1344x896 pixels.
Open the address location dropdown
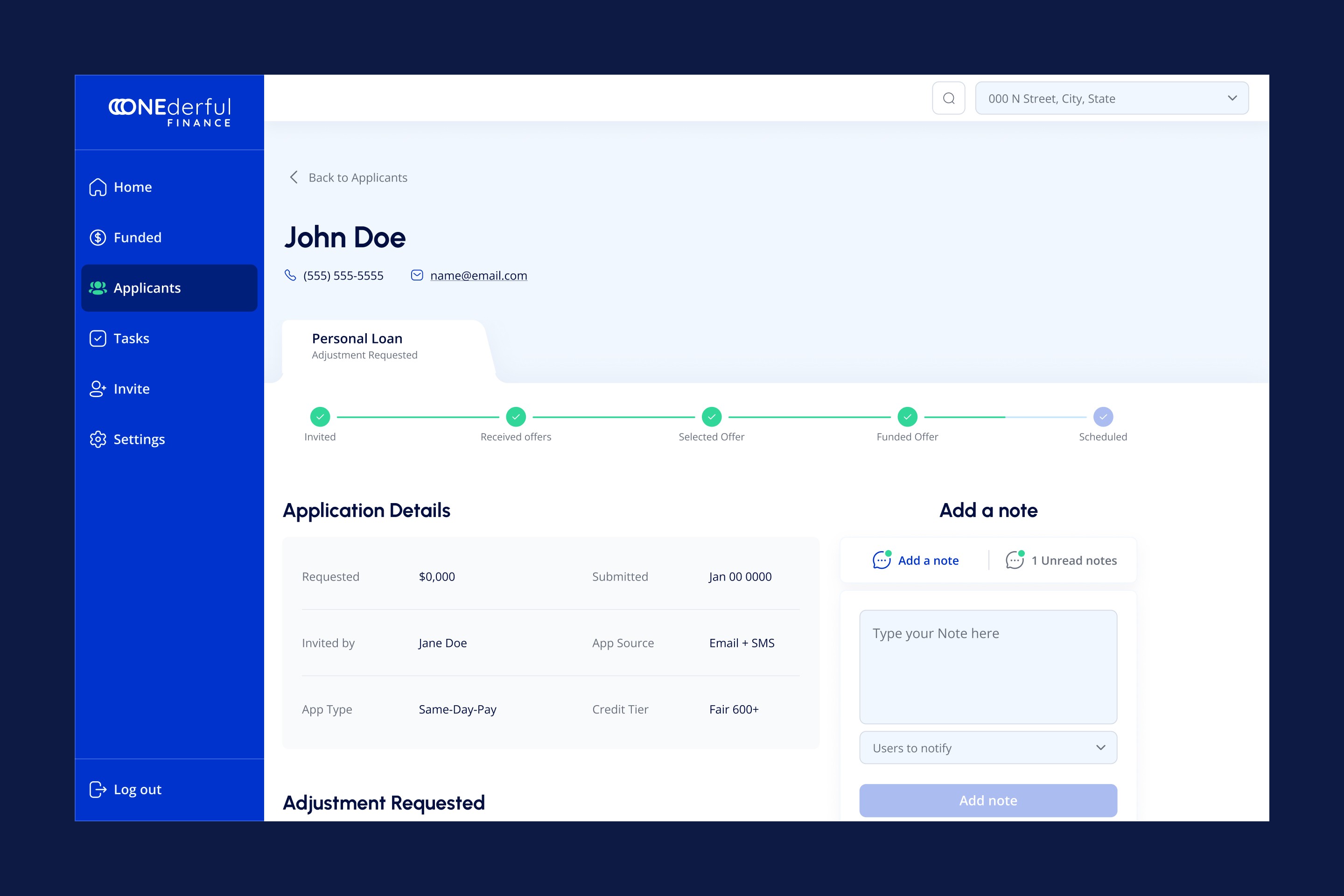point(1112,98)
